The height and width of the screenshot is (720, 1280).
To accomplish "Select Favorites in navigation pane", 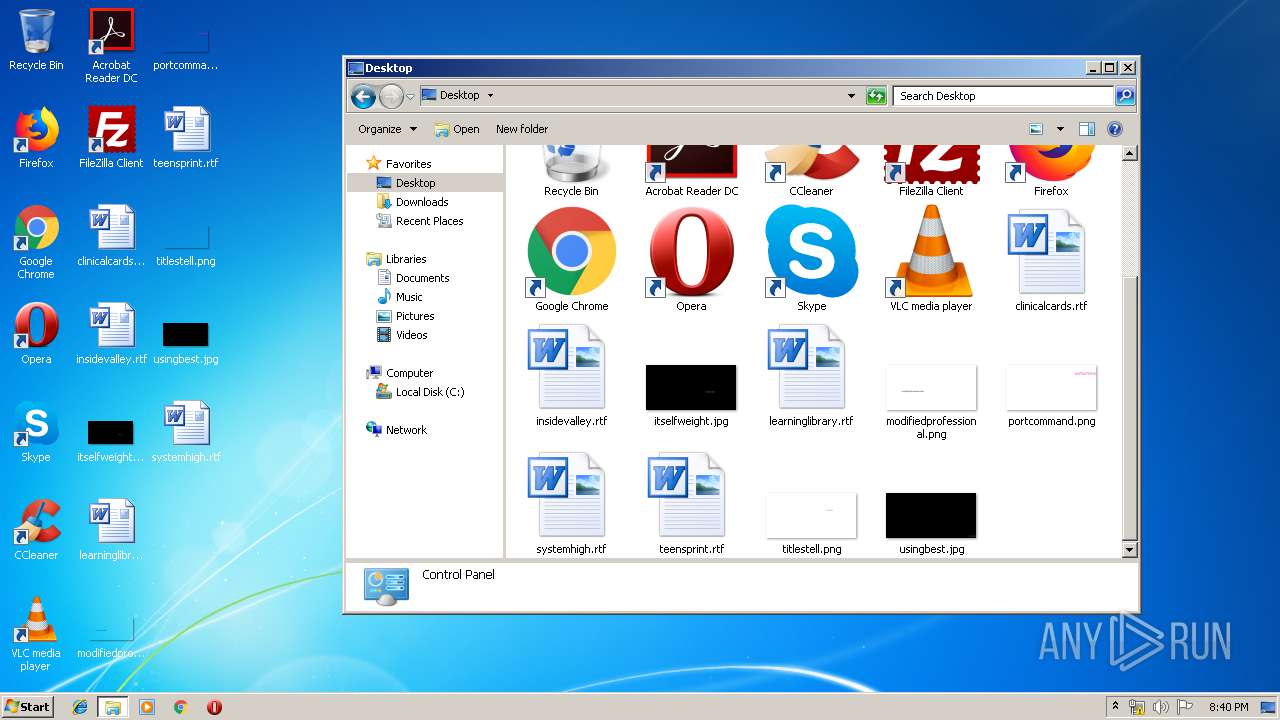I will [x=398, y=164].
